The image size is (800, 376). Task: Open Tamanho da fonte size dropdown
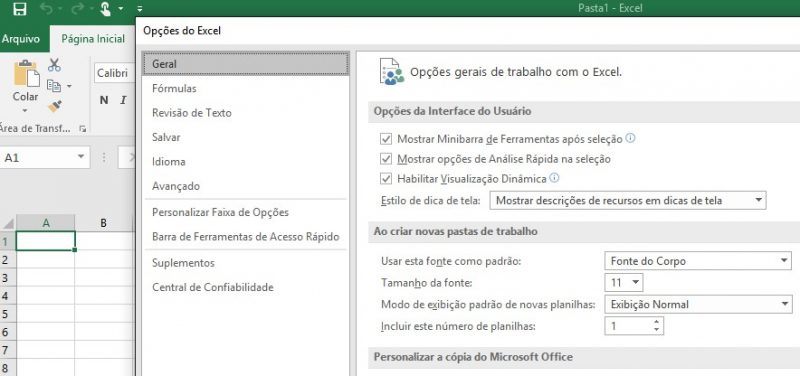click(x=623, y=283)
